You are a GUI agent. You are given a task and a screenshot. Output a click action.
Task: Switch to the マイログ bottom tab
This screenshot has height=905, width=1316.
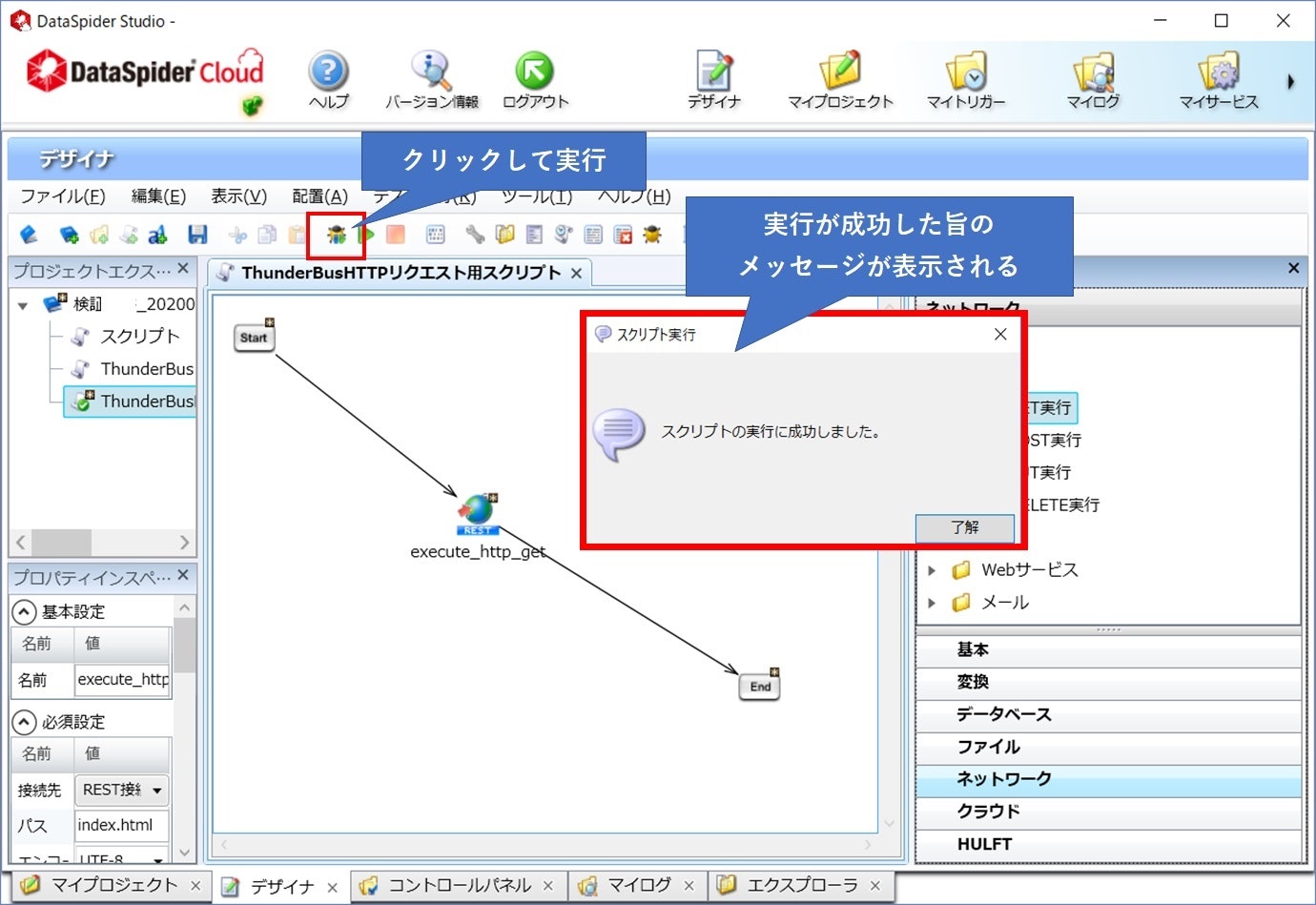(638, 885)
